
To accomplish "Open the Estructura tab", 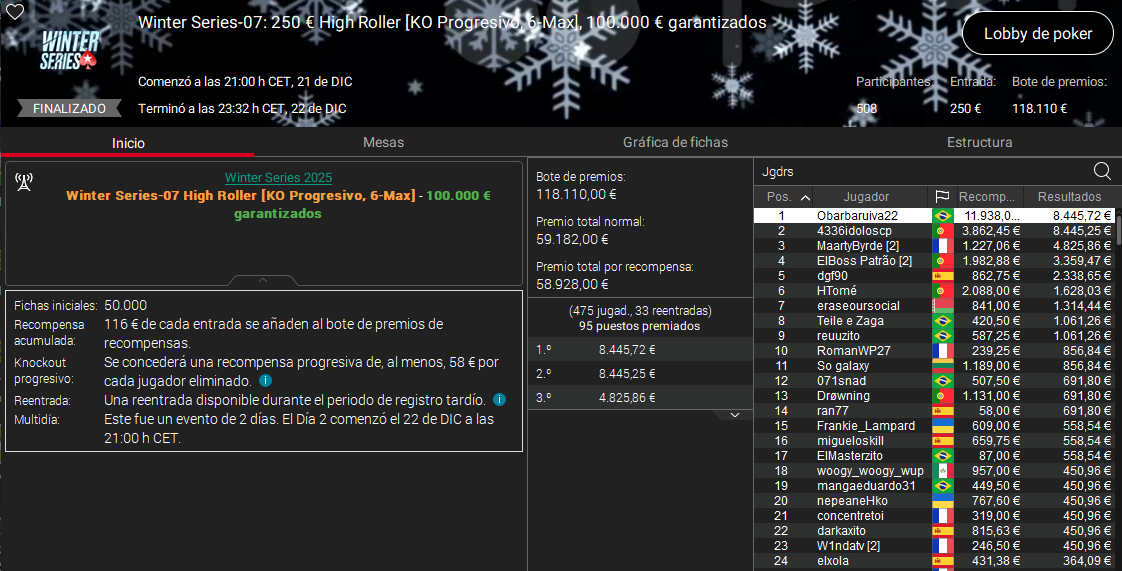I will 979,143.
